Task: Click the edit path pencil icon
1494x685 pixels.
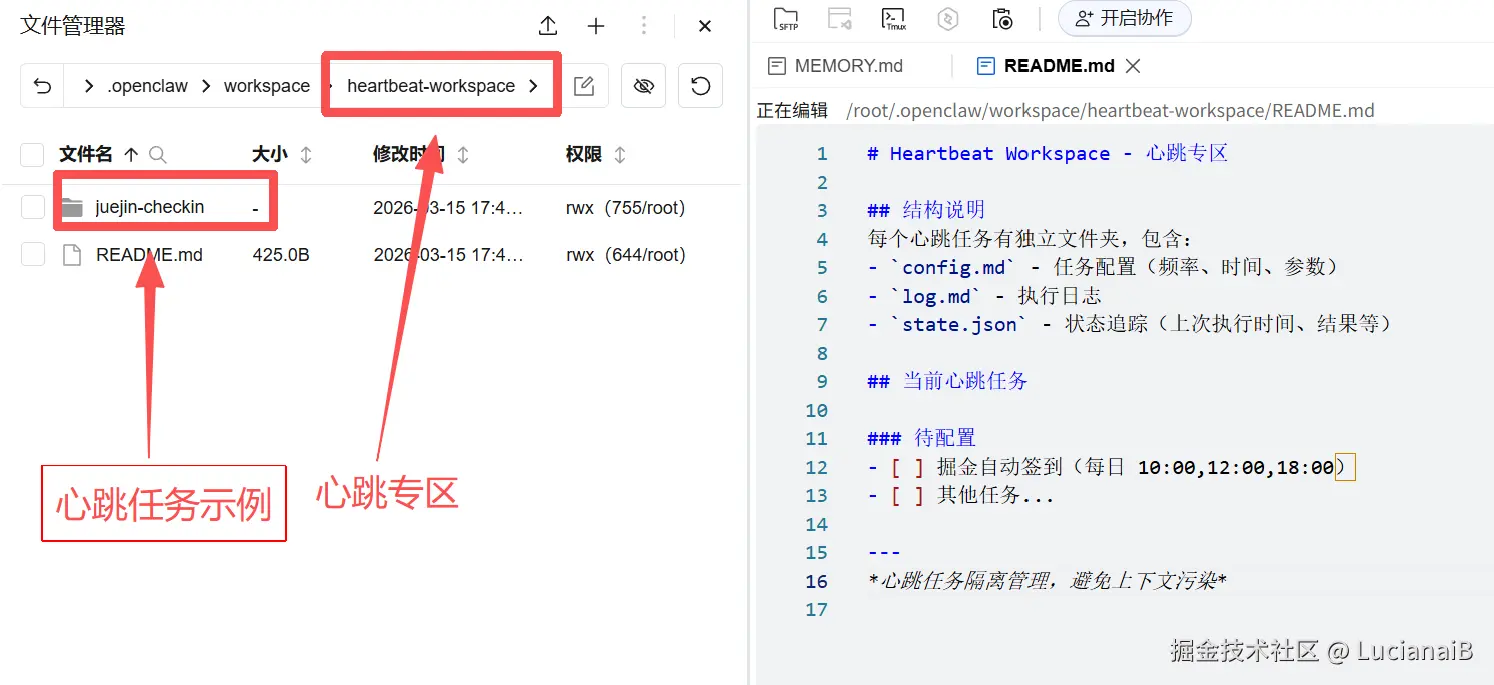Action: (x=584, y=86)
